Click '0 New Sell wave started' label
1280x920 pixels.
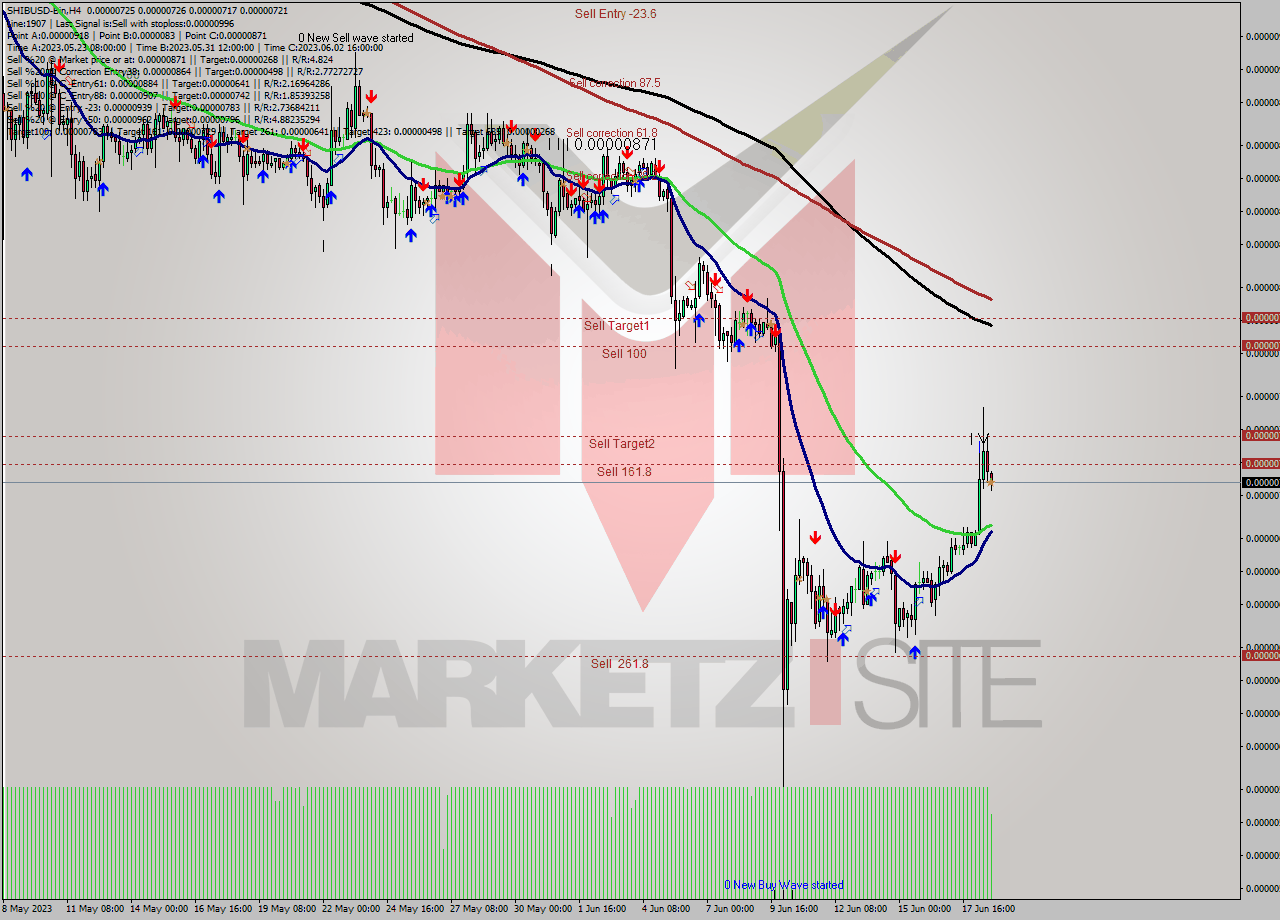pos(356,38)
